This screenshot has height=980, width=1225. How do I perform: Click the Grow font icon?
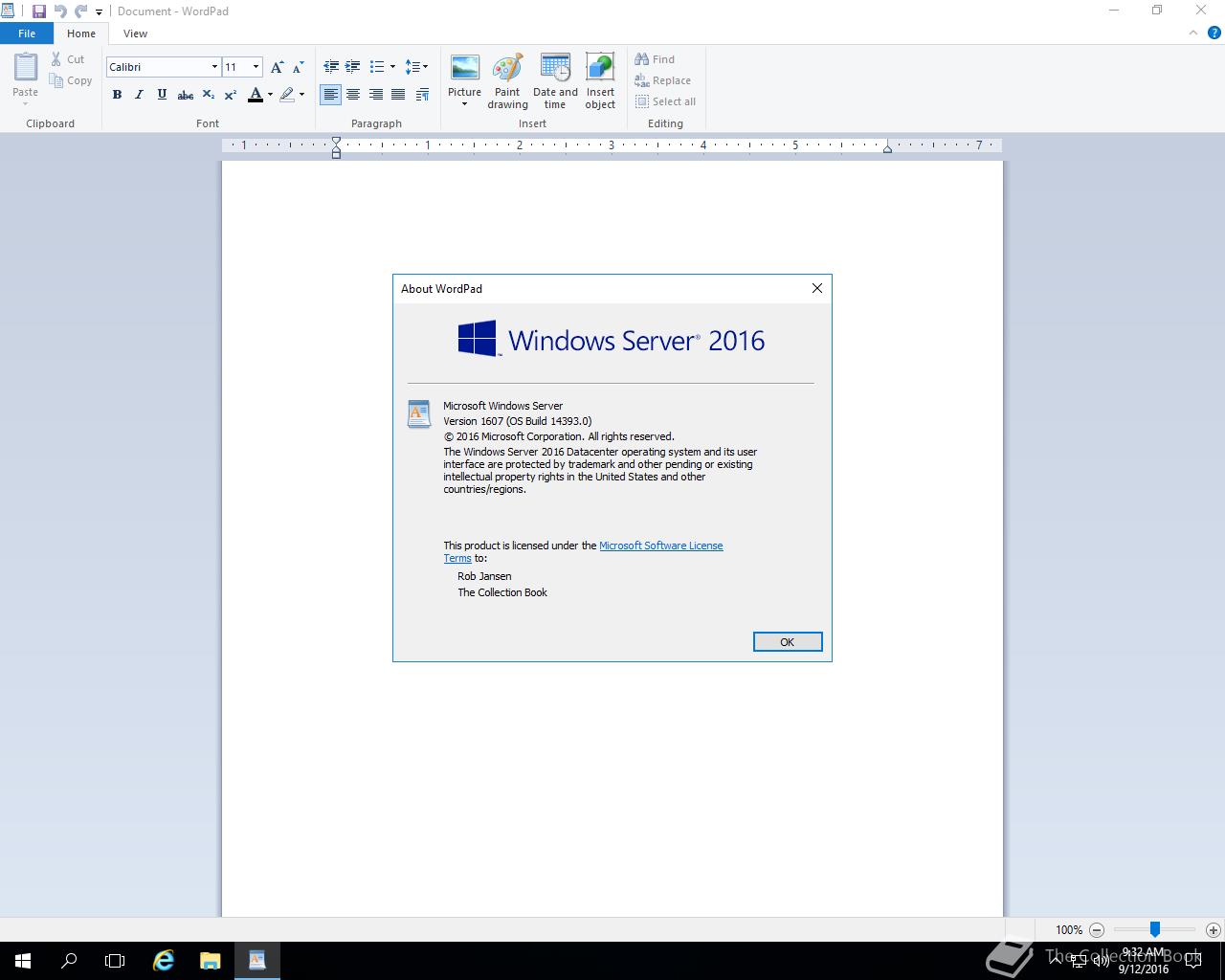[x=277, y=67]
